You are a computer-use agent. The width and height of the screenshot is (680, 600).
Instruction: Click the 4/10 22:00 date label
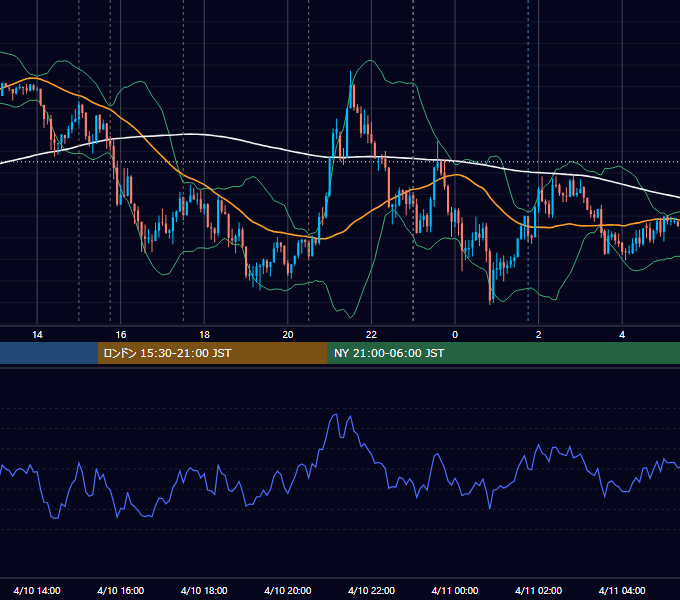tap(371, 590)
